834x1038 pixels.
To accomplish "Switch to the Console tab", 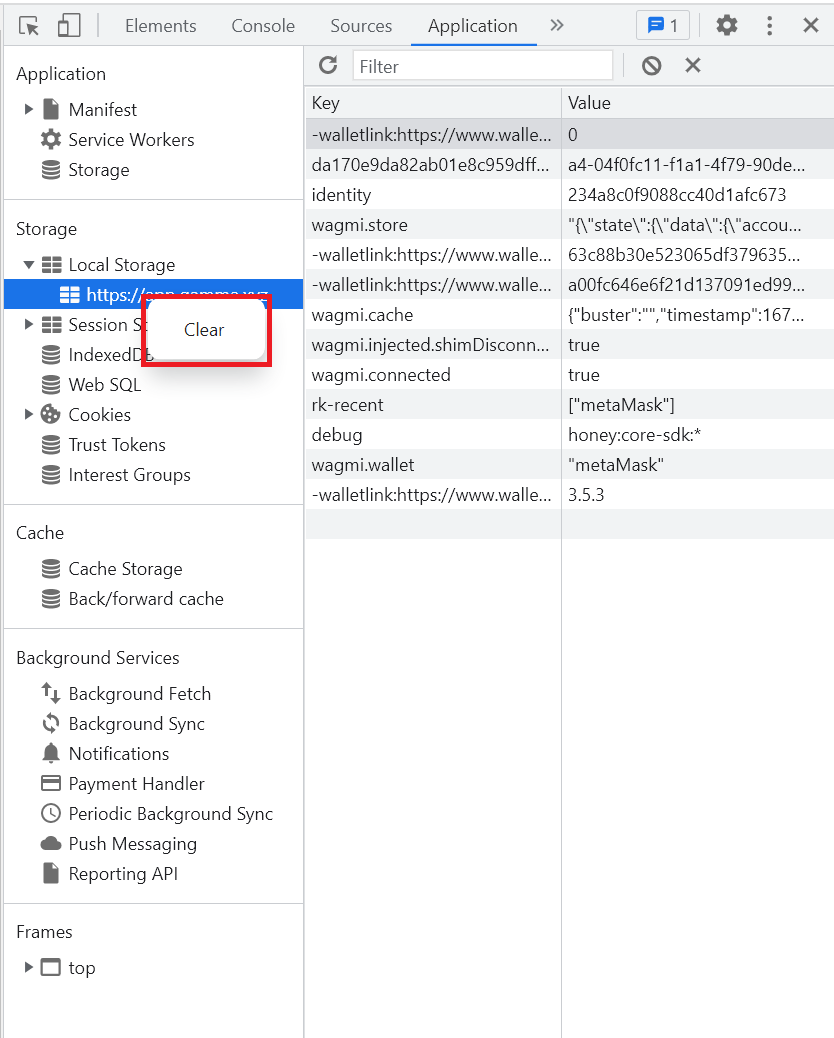I will coord(263,26).
